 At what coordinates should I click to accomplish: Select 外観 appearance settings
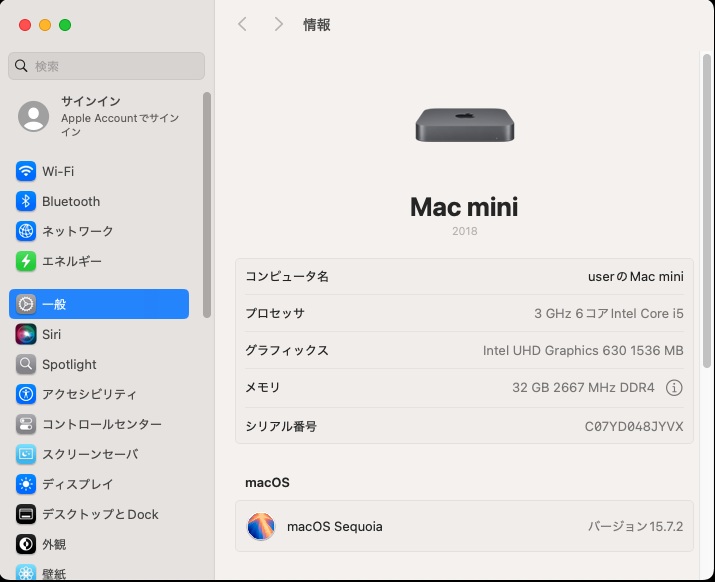point(54,544)
